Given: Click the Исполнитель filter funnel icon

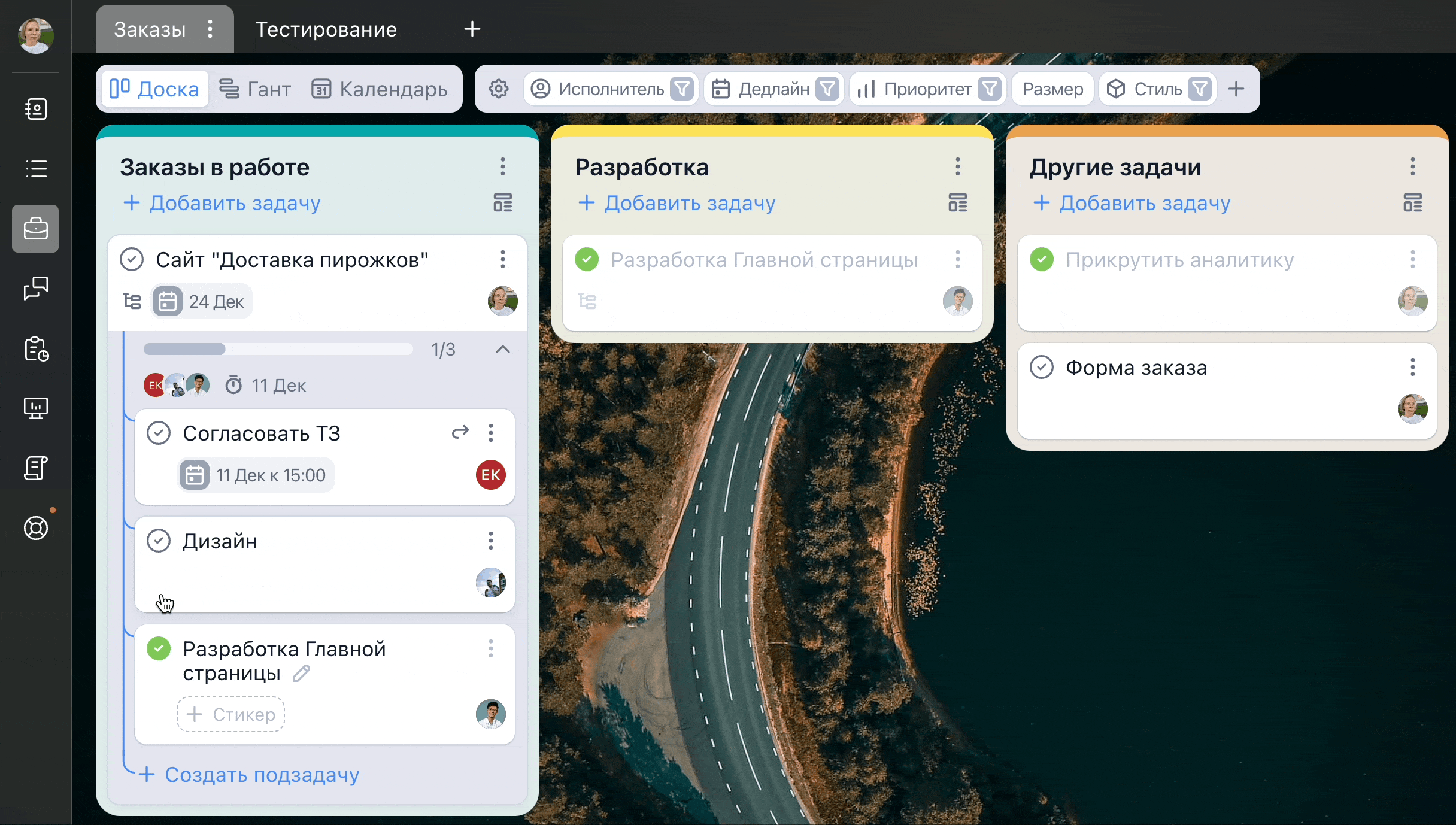Looking at the screenshot, I should (682, 89).
